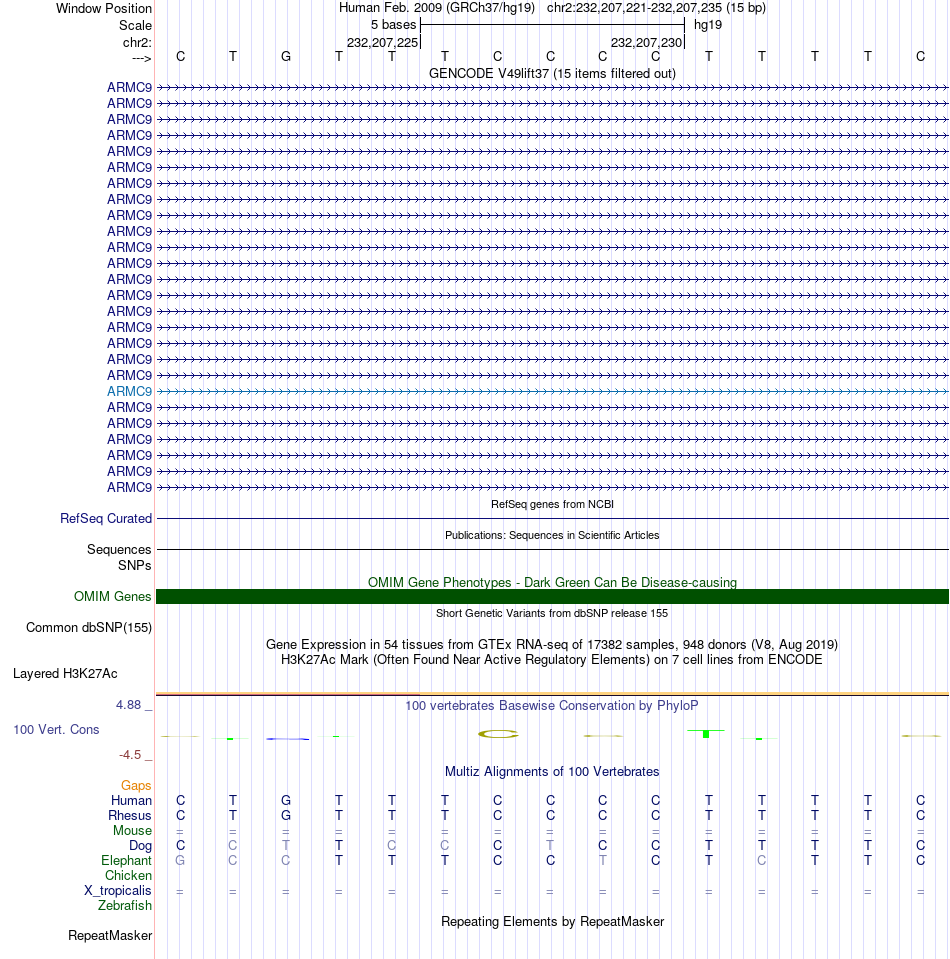Click the RepeatMasker track label
The height and width of the screenshot is (959, 950).
[x=110, y=936]
